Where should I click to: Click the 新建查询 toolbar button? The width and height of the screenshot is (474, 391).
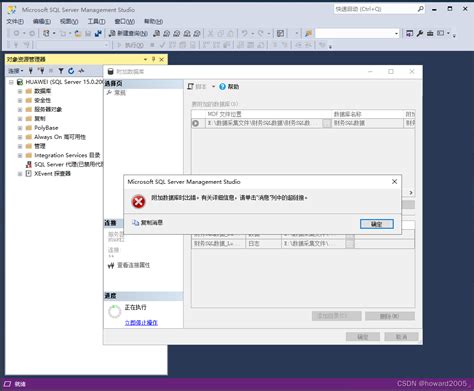pyautogui.click(x=128, y=33)
